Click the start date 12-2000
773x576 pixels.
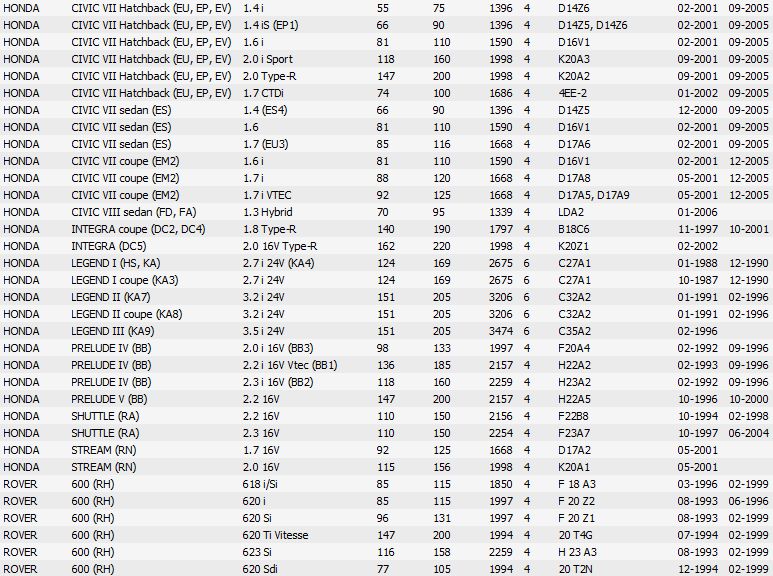[x=697, y=110]
